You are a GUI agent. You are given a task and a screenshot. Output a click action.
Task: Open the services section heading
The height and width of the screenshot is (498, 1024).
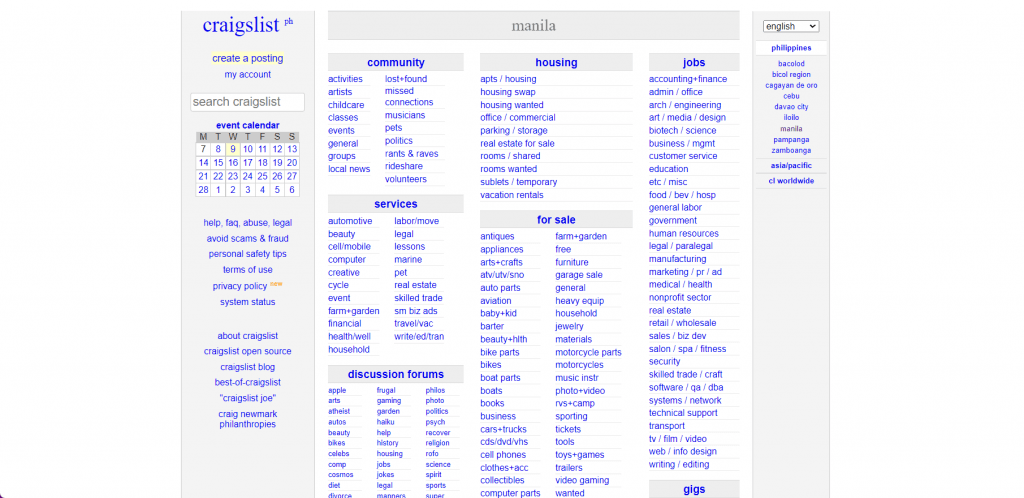coord(396,204)
